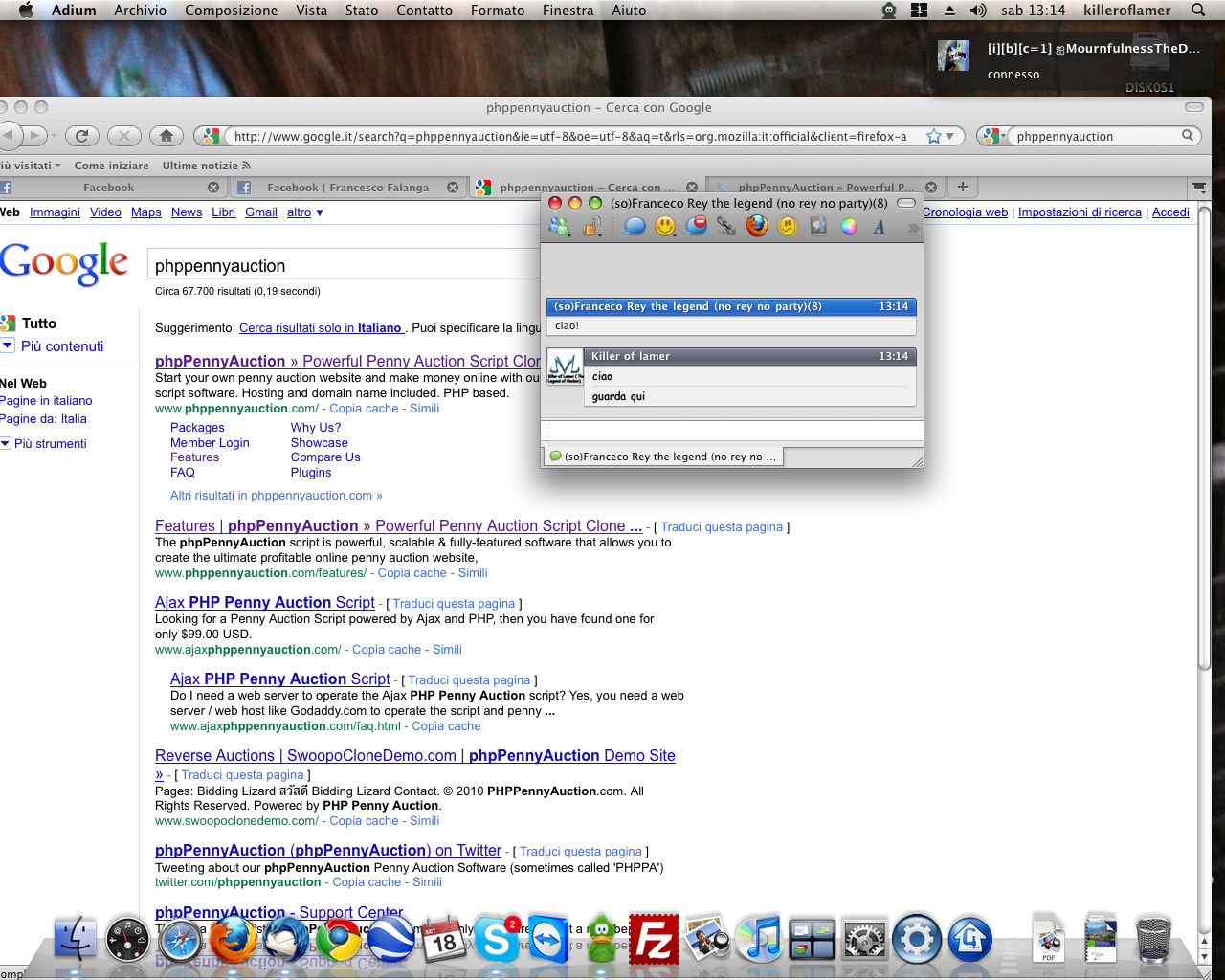Viewport: 1225px width, 980px height.
Task: Click the toolbar toggle pill in chat titlebar
Action: click(x=906, y=203)
